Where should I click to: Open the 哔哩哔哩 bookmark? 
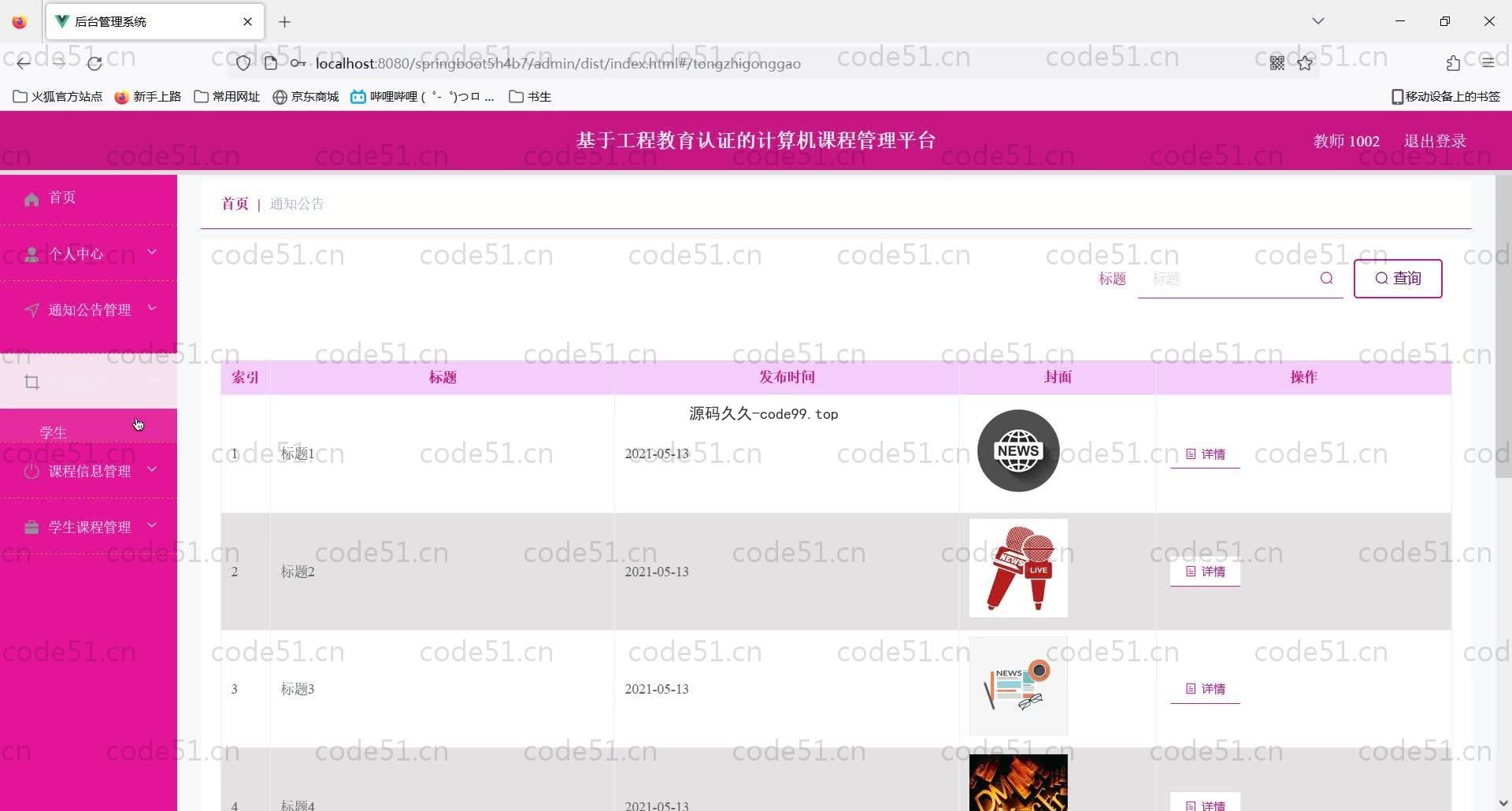coord(423,97)
